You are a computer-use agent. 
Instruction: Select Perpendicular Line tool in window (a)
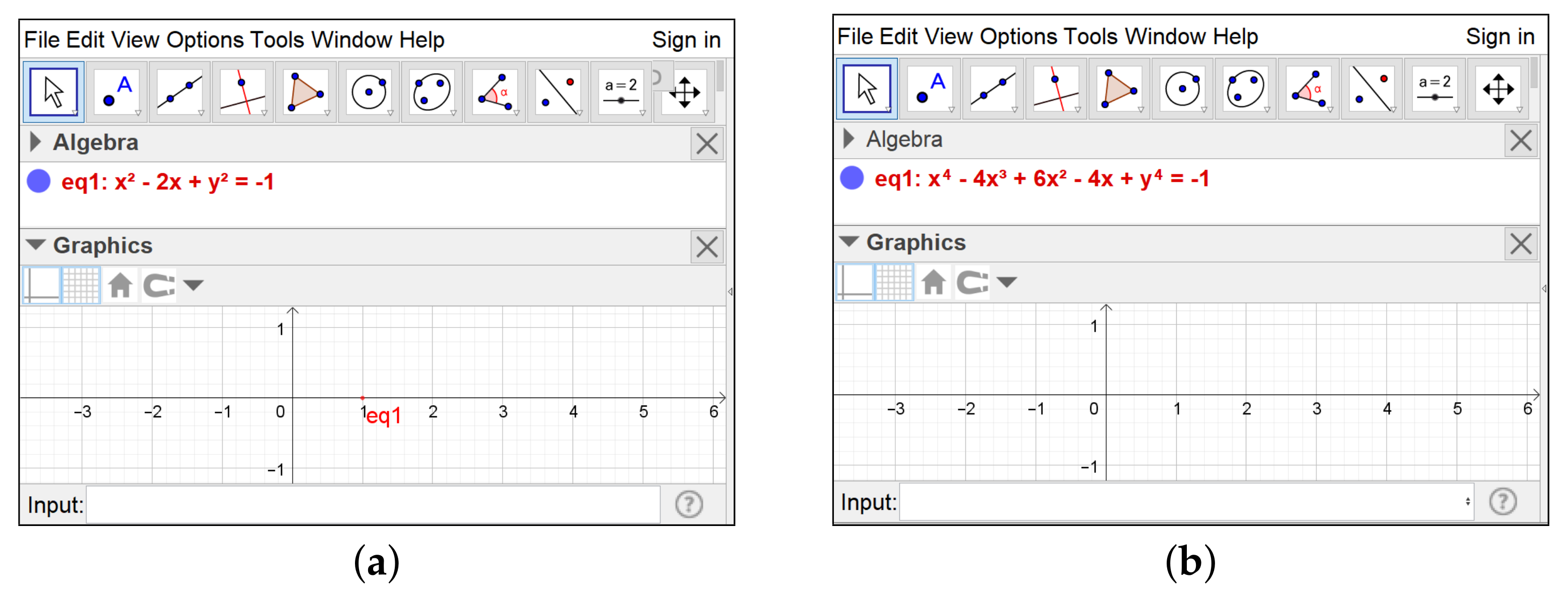(242, 93)
